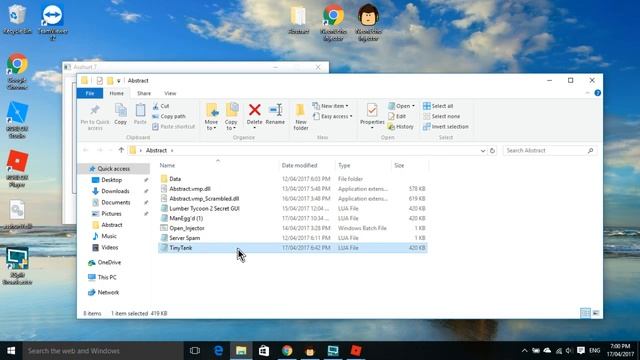Rename the selected file via ribbon
This screenshot has height=360, width=640.
point(275,114)
